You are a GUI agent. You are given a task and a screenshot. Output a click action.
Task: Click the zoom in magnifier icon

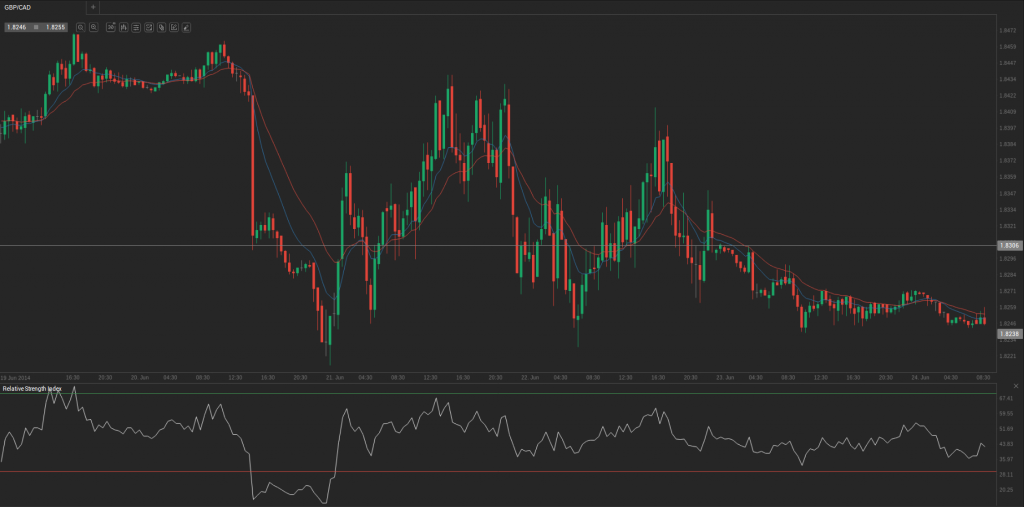click(x=93, y=27)
